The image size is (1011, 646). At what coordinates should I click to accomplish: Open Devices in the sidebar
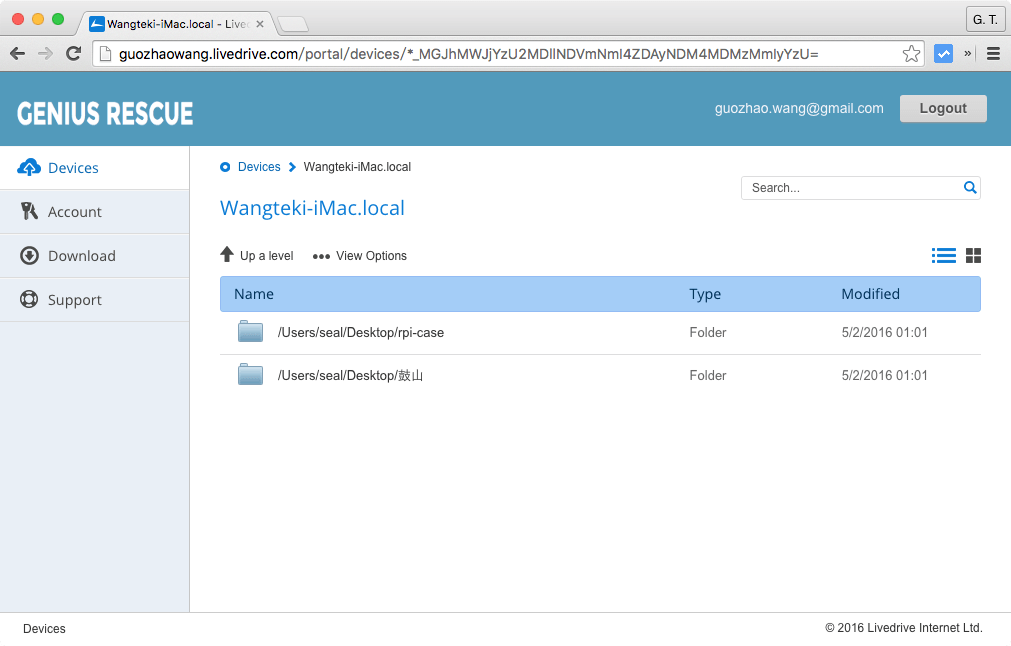(73, 168)
